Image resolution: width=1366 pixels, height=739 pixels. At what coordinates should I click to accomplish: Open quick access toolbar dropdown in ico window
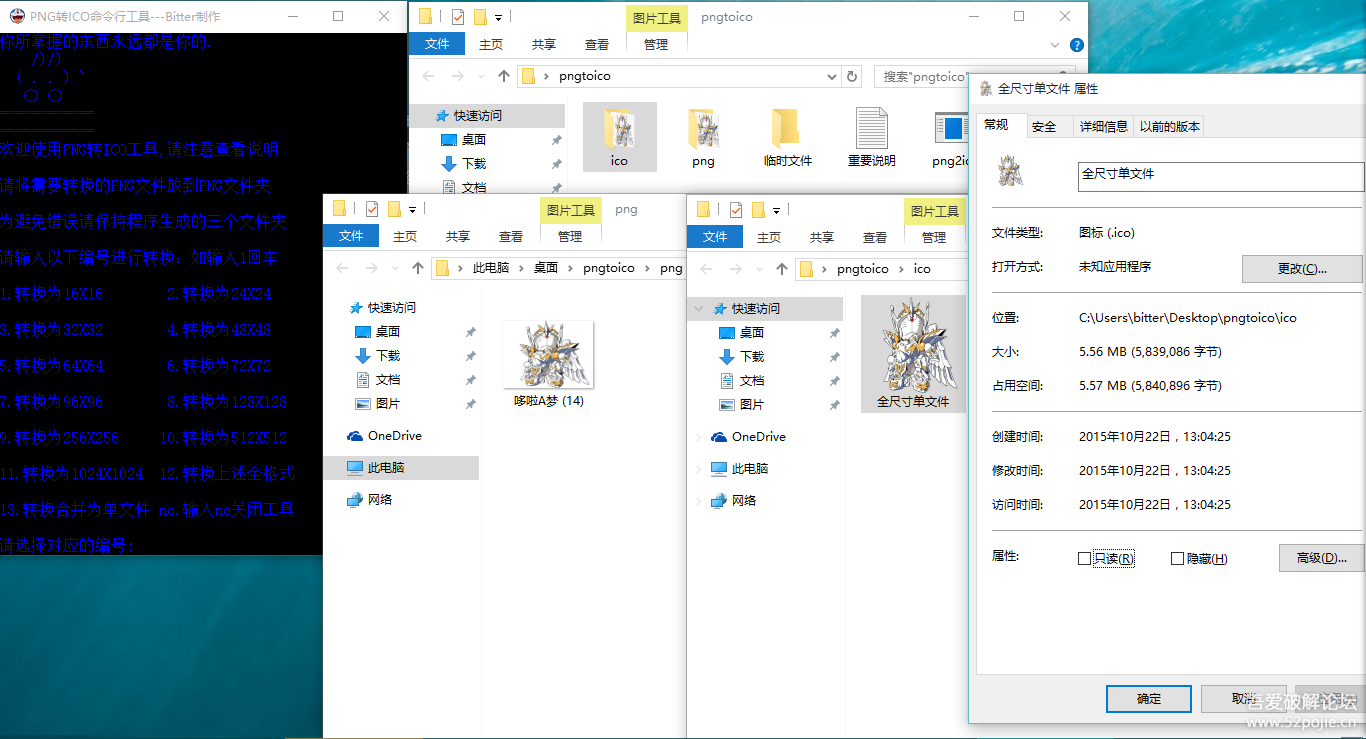[x=775, y=210]
